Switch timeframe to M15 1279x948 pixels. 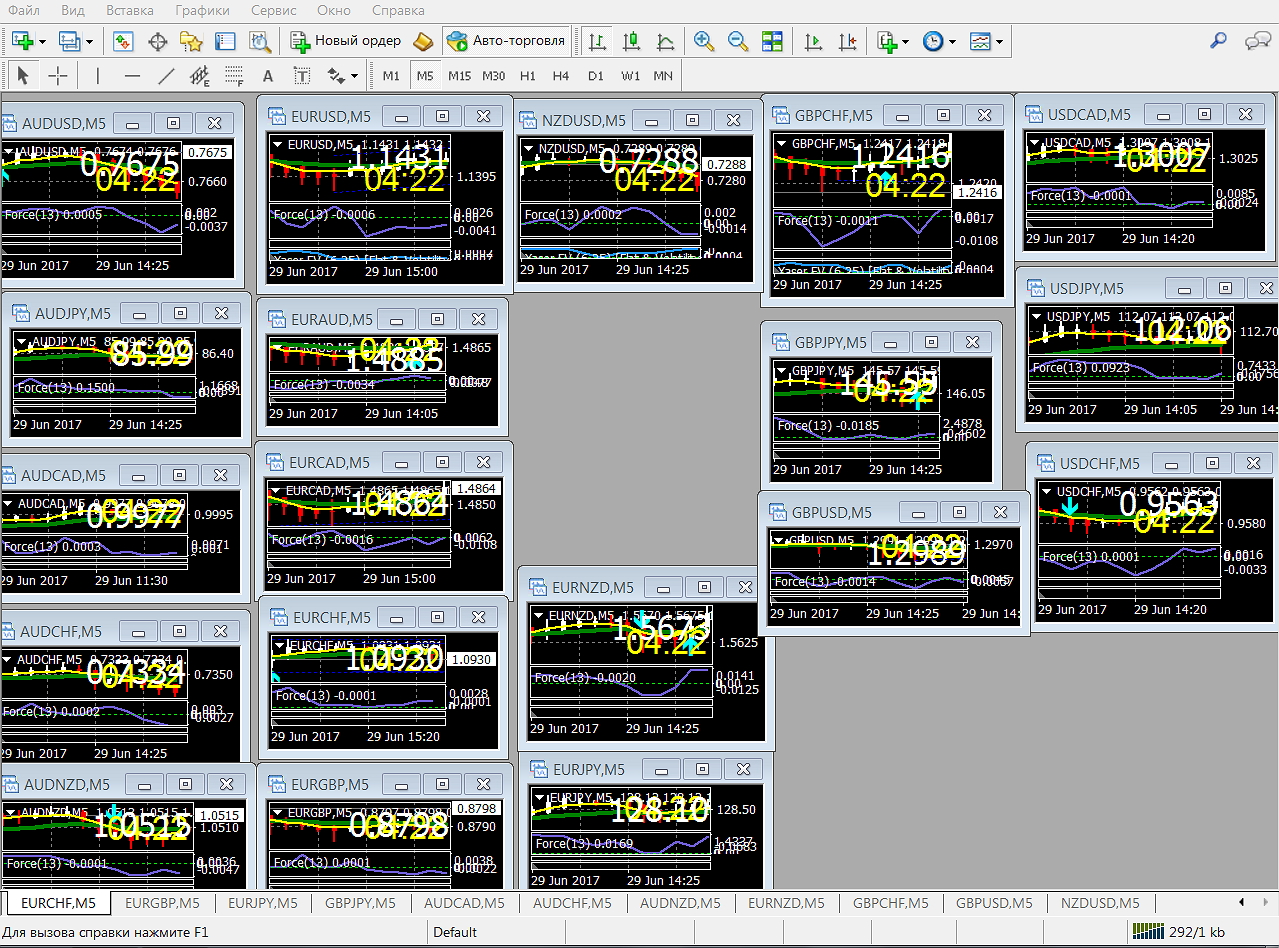pyautogui.click(x=459, y=76)
